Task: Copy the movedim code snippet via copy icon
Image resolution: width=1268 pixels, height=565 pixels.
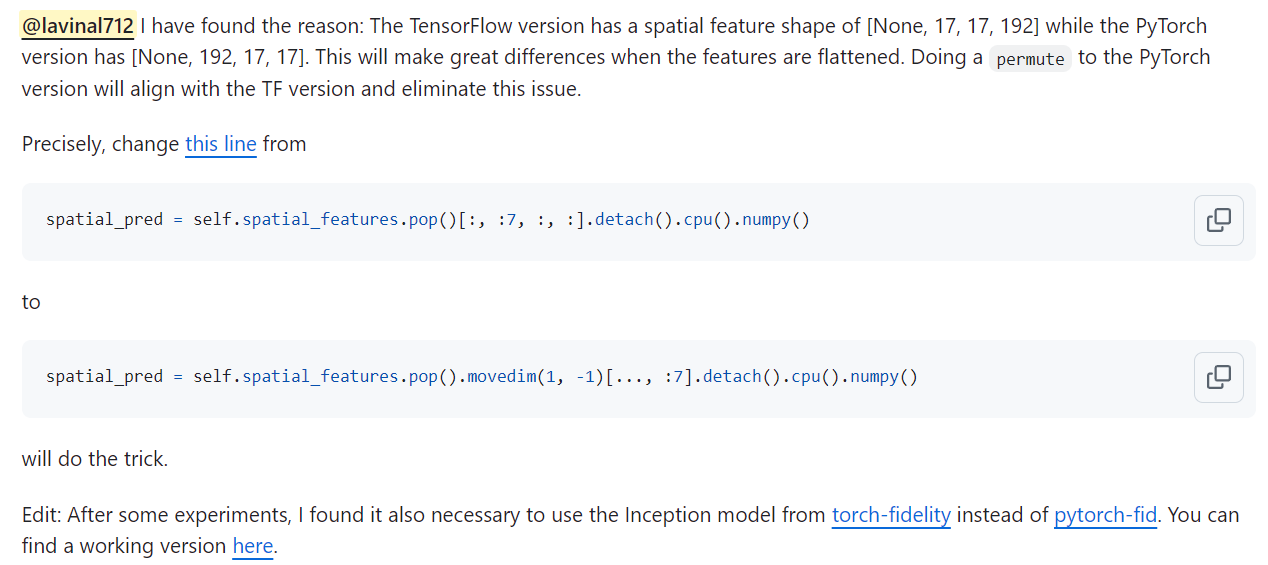Action: (x=1218, y=377)
